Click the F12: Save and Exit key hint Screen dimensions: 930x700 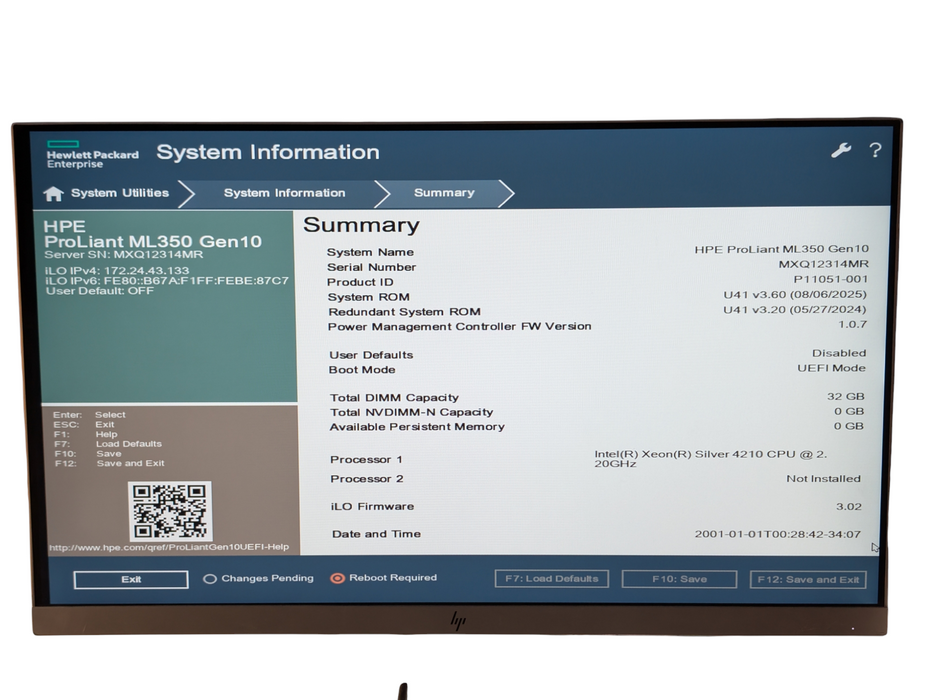(x=110, y=463)
